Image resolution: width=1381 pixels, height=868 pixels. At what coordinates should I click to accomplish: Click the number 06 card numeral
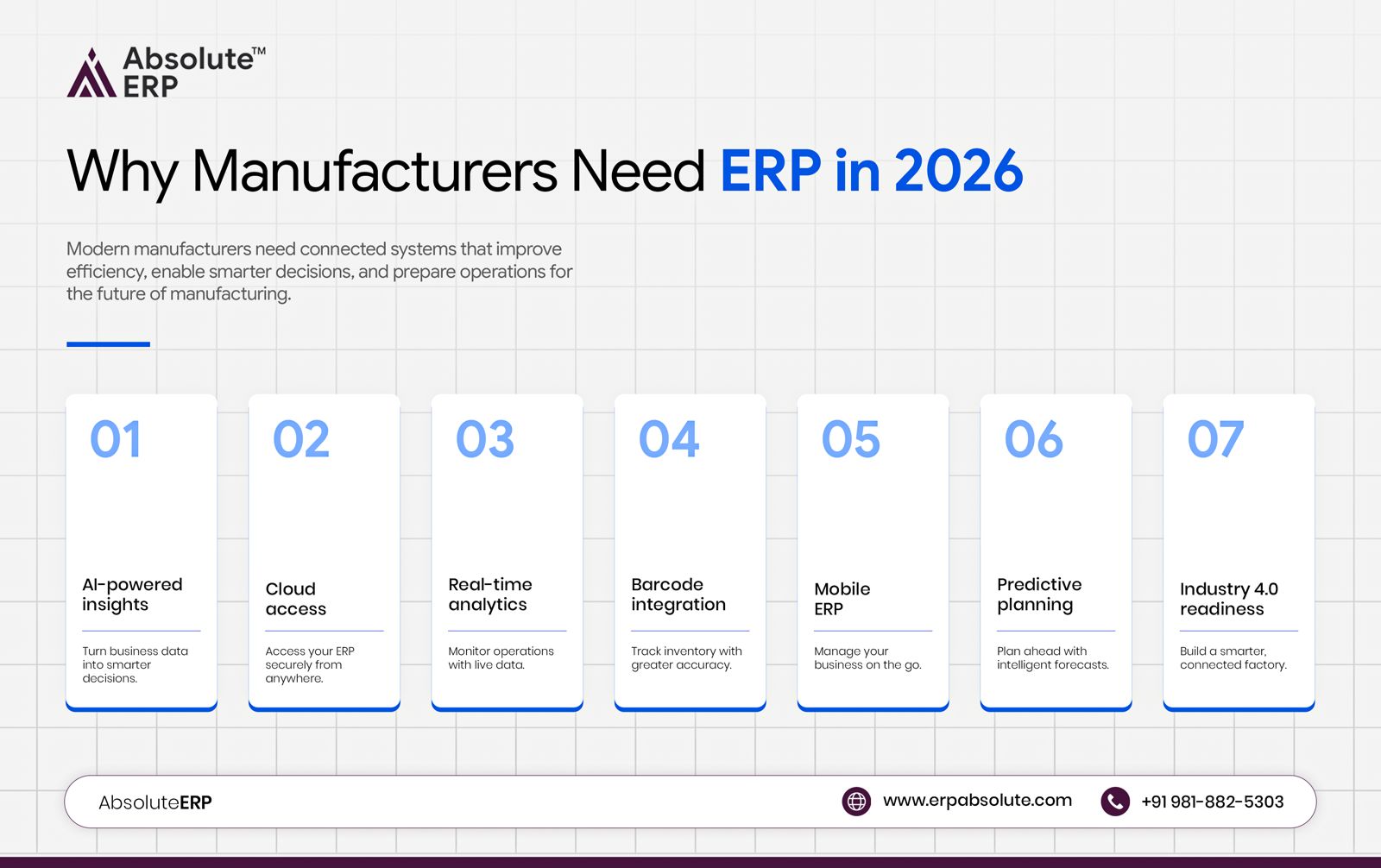click(x=1034, y=439)
